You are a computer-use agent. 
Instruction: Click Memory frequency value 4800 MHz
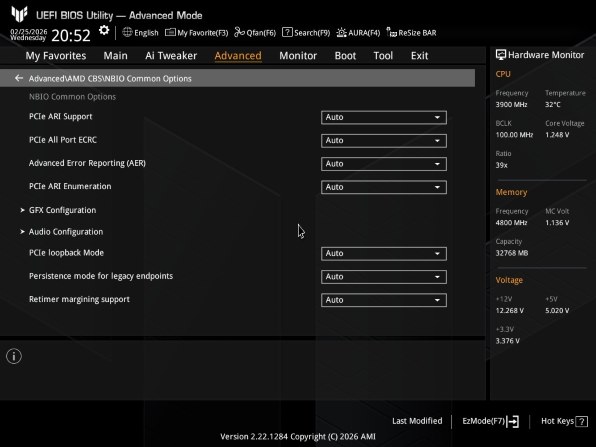(511, 223)
